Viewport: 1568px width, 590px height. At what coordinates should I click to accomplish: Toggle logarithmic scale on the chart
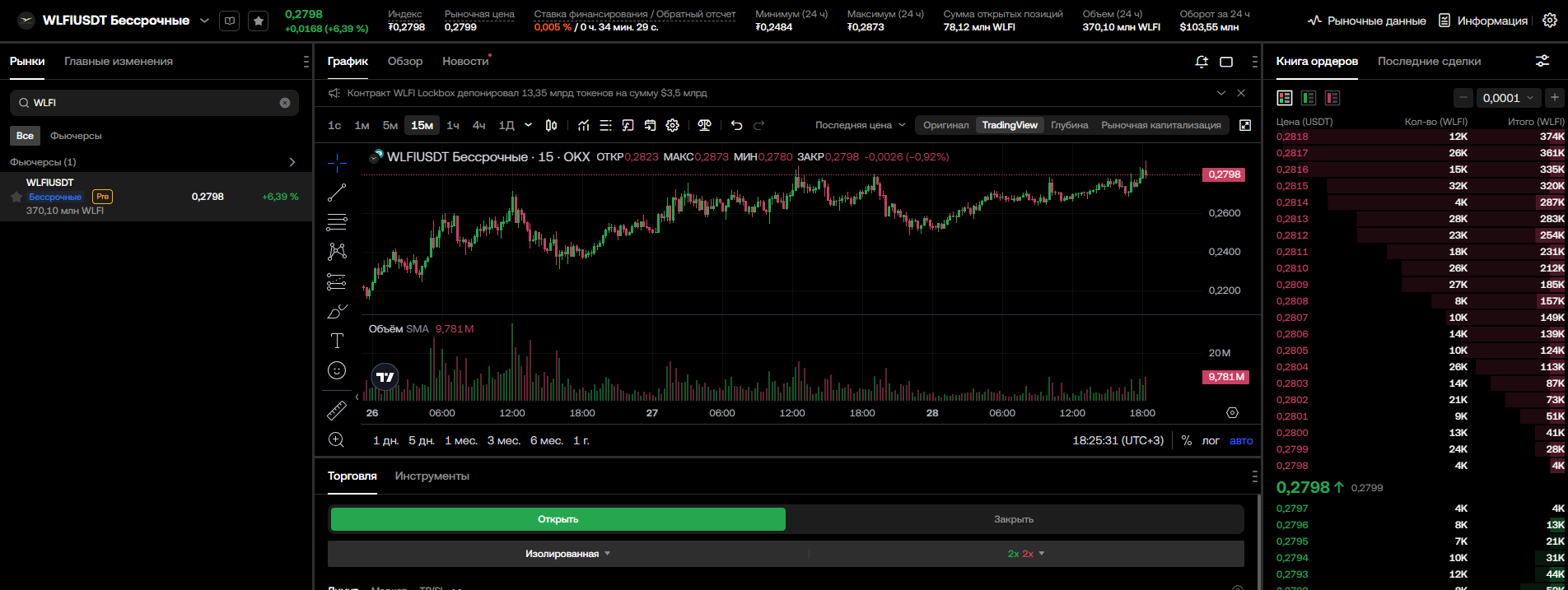click(x=1211, y=440)
